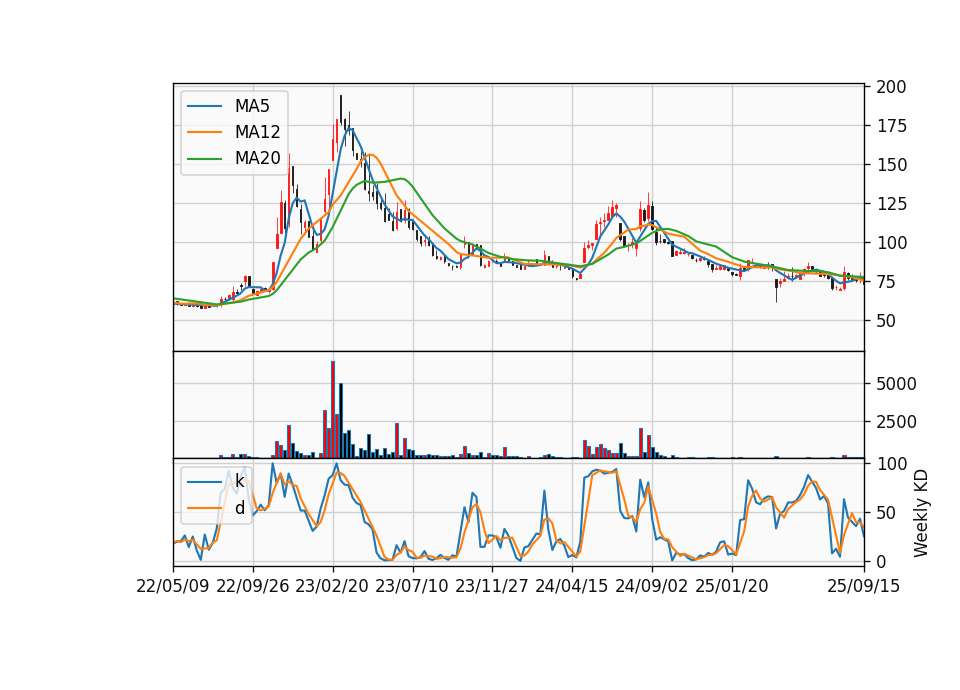This screenshot has height=690, width=960.
Task: Click the 23/02/20 date label
Action: click(x=332, y=586)
